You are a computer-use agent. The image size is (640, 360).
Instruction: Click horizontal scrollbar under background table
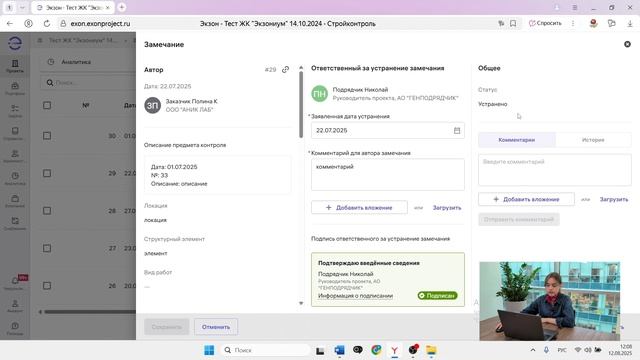[90, 312]
